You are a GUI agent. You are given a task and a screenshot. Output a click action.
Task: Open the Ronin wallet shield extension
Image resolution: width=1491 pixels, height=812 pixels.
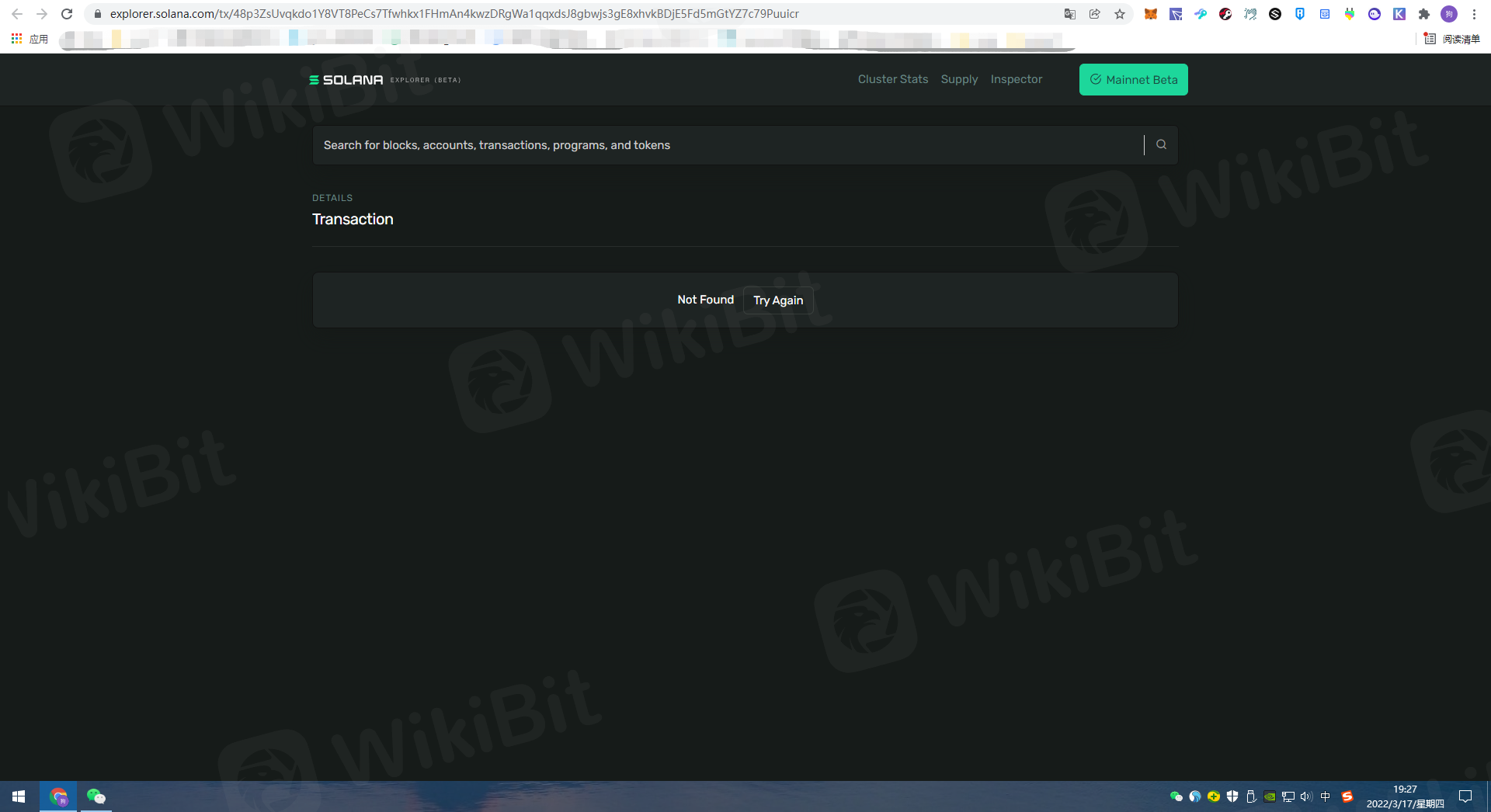(x=1300, y=14)
